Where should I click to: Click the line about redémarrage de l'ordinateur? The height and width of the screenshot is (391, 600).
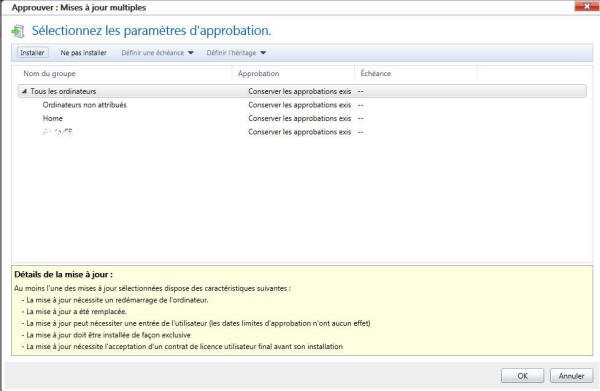click(x=115, y=300)
